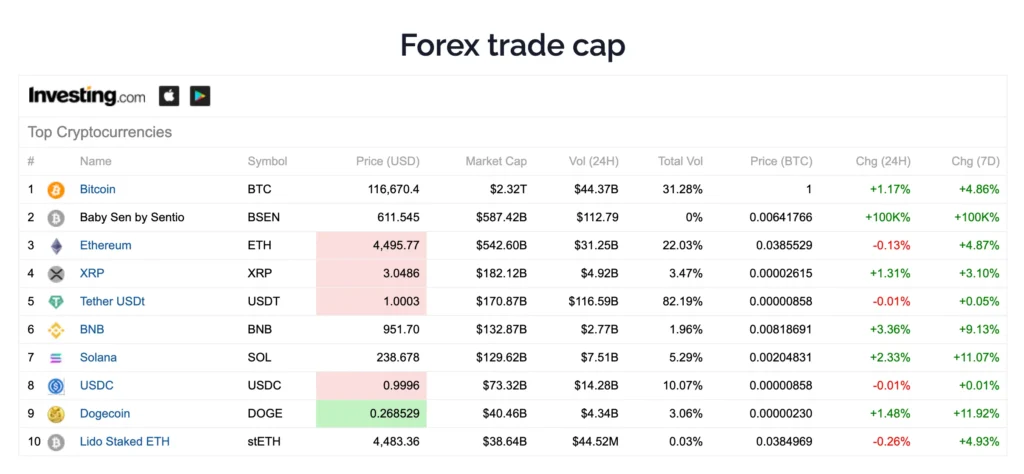Click the Tether USDt logo icon
Screen dimensions: 1024x474
[x=56, y=301]
